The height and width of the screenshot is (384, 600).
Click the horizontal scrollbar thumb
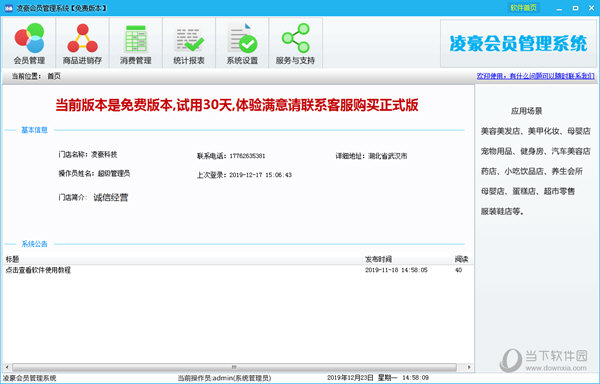pyautogui.click(x=234, y=367)
